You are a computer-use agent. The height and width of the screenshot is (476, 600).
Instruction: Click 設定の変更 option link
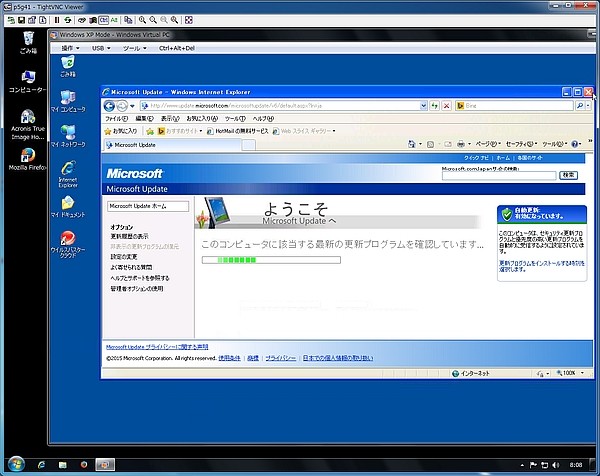(x=124, y=257)
